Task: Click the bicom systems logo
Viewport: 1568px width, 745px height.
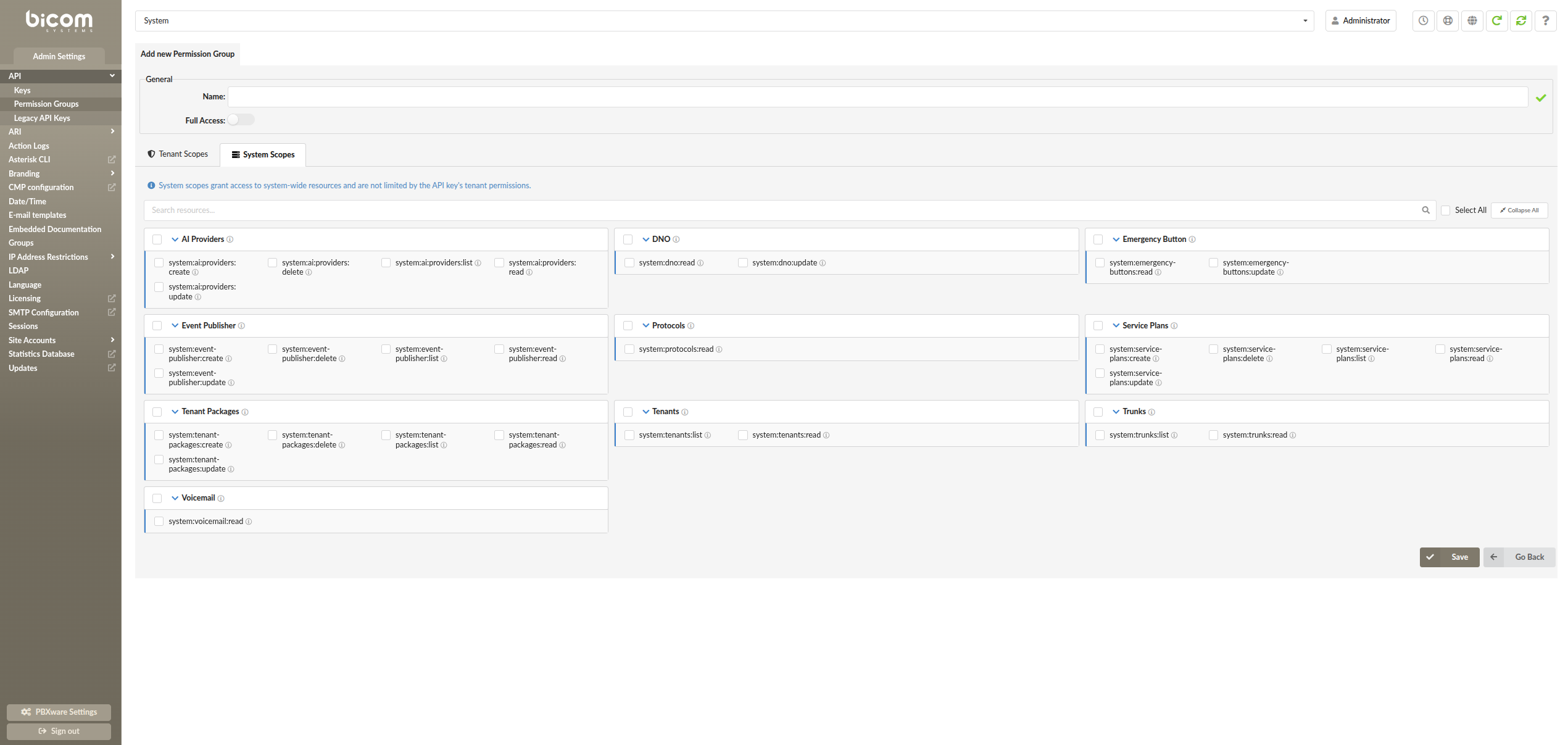Action: tap(59, 21)
